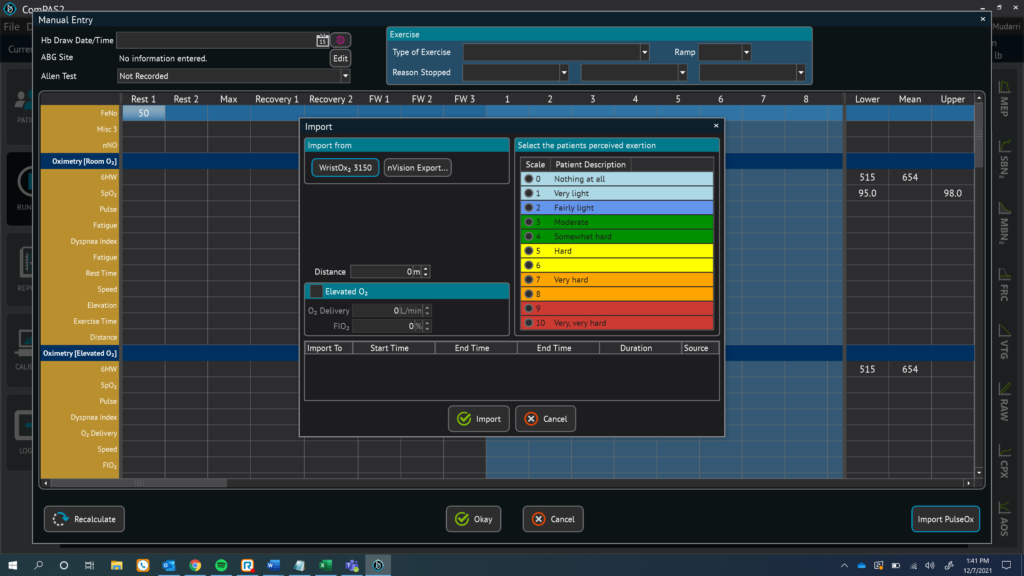1024x576 pixels.
Task: Open the CPX test sidebar icon
Action: (x=1004, y=462)
